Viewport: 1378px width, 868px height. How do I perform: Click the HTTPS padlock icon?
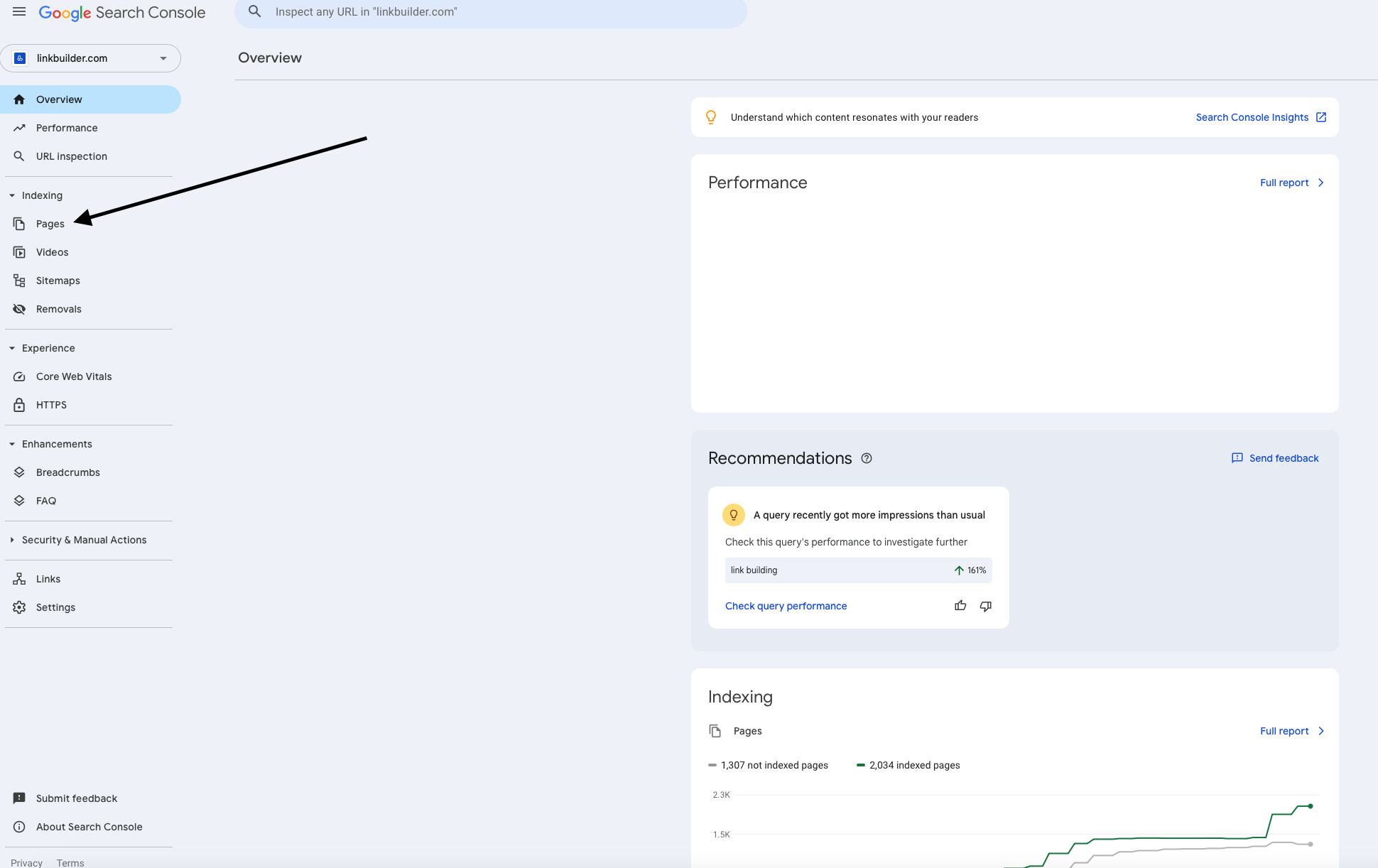tap(19, 405)
